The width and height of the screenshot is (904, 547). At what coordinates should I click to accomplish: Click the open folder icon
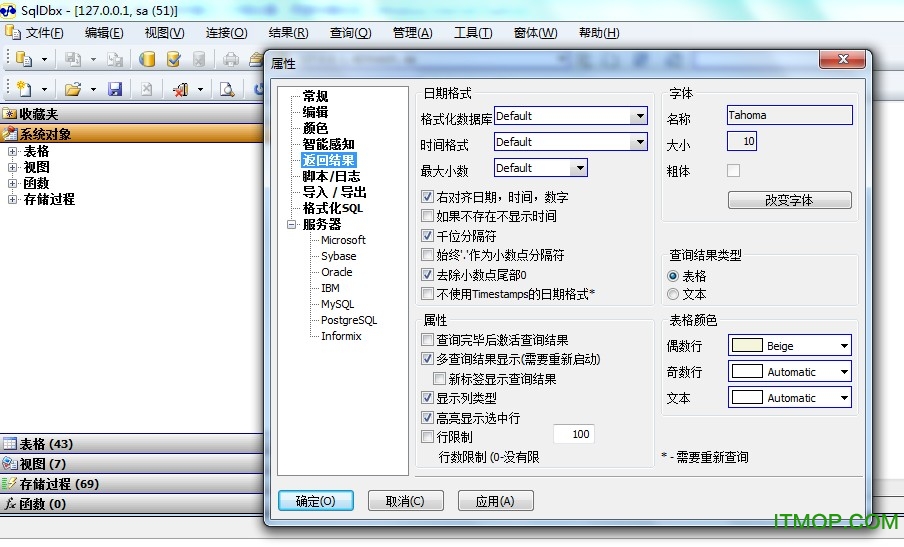click(x=73, y=89)
